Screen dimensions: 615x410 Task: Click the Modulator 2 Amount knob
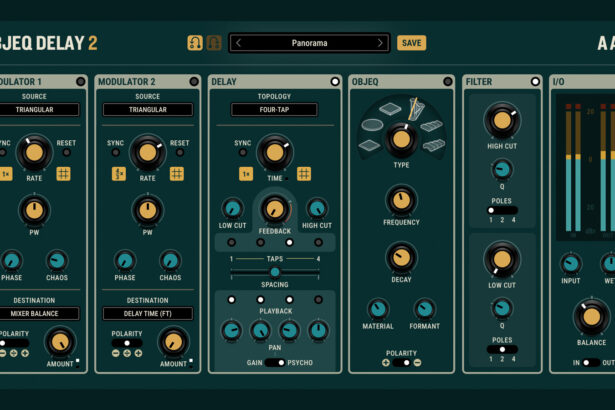pyautogui.click(x=173, y=343)
